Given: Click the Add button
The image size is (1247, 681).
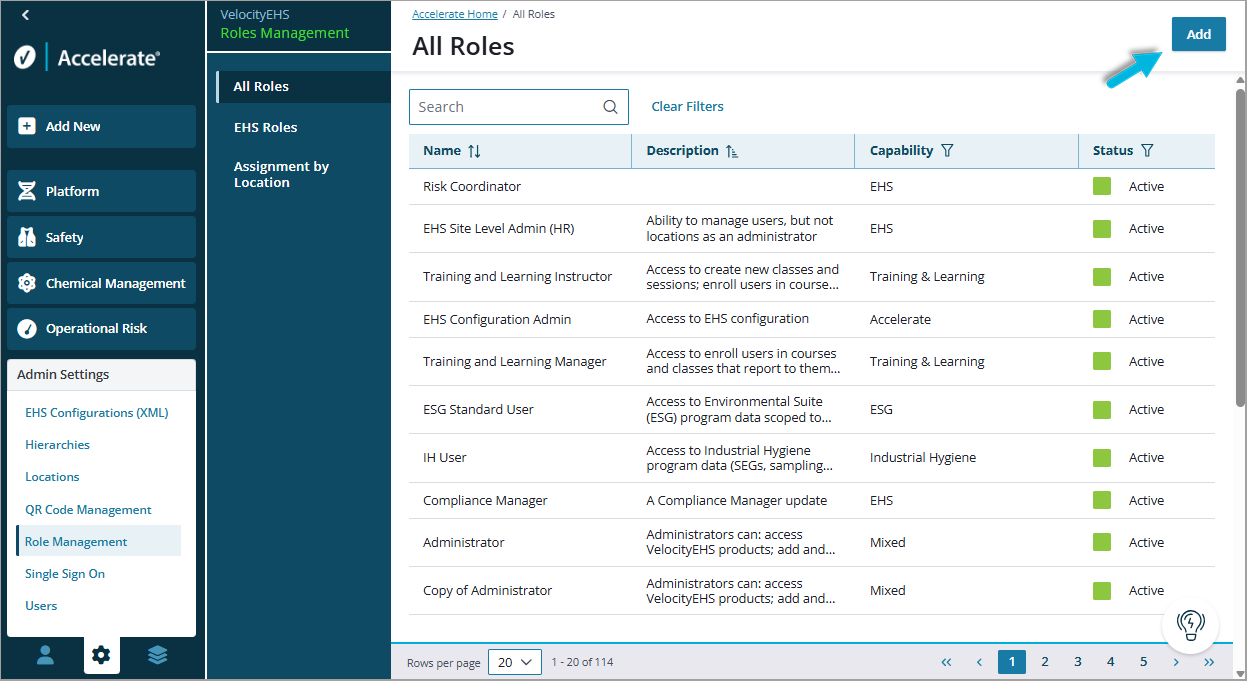Looking at the screenshot, I should click(x=1198, y=34).
